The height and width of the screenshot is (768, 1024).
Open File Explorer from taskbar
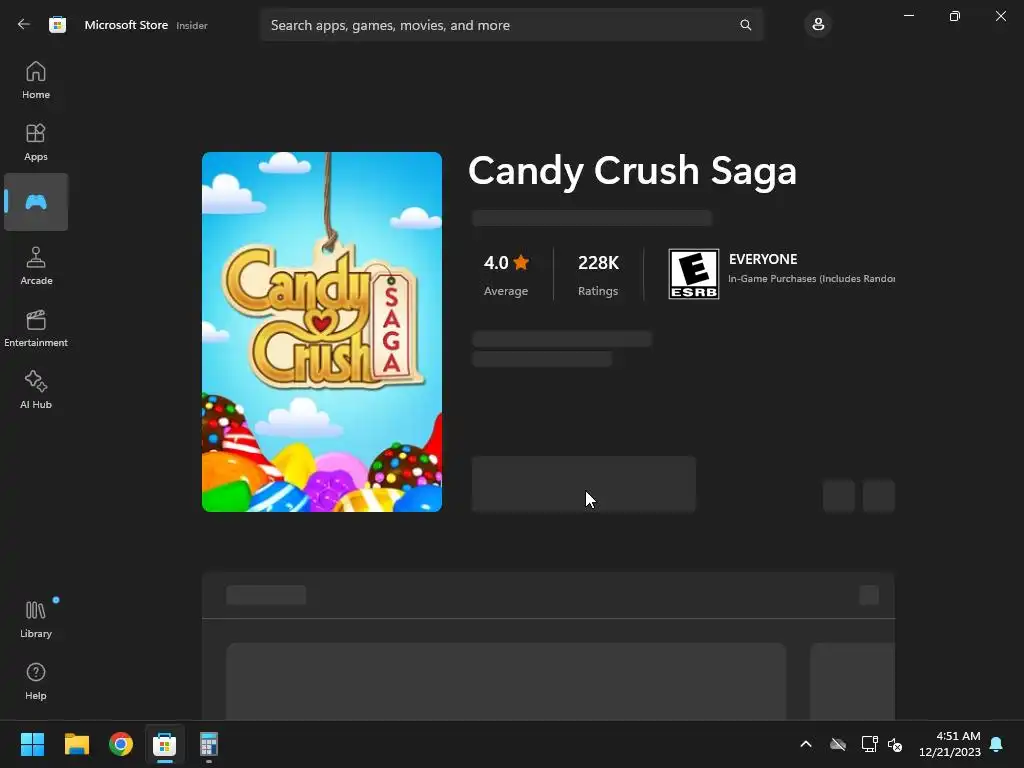(76, 744)
